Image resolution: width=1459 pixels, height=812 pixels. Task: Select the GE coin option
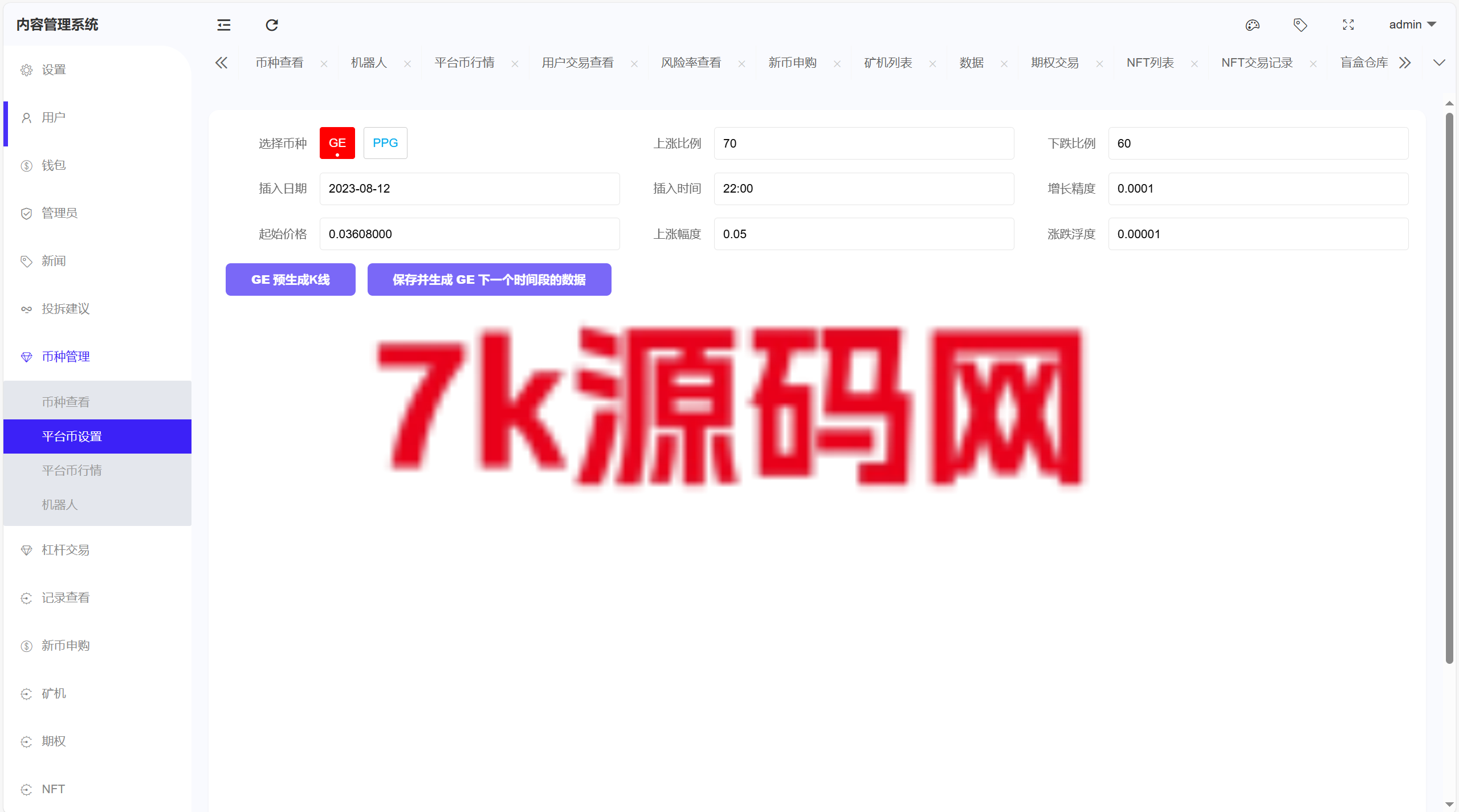point(337,143)
